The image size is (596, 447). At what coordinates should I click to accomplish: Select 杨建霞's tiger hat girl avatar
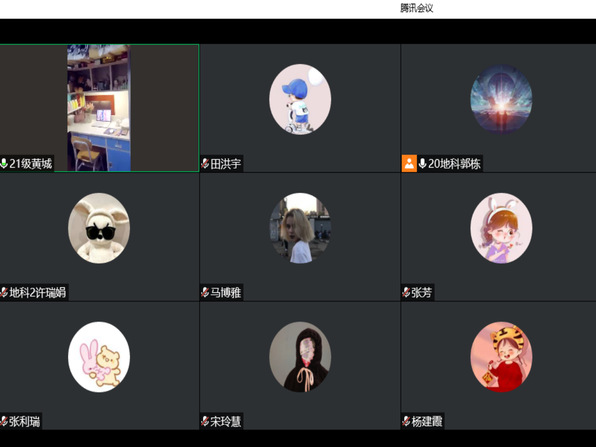click(501, 357)
